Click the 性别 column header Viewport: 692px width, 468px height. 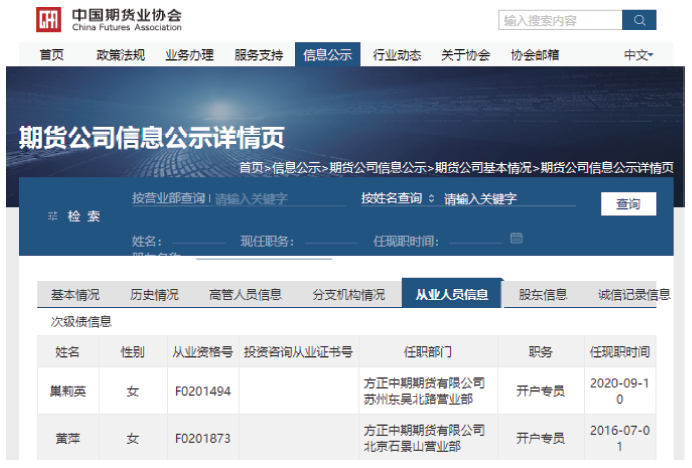pos(132,352)
